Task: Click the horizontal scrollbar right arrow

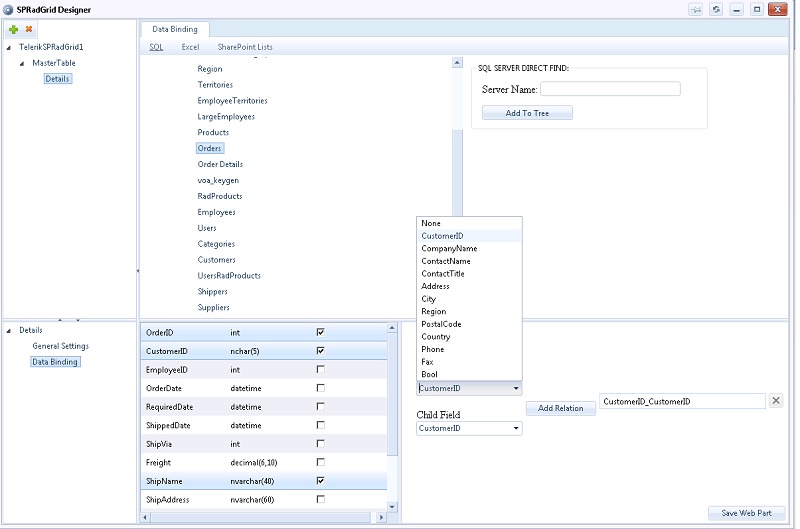Action: coord(381,517)
